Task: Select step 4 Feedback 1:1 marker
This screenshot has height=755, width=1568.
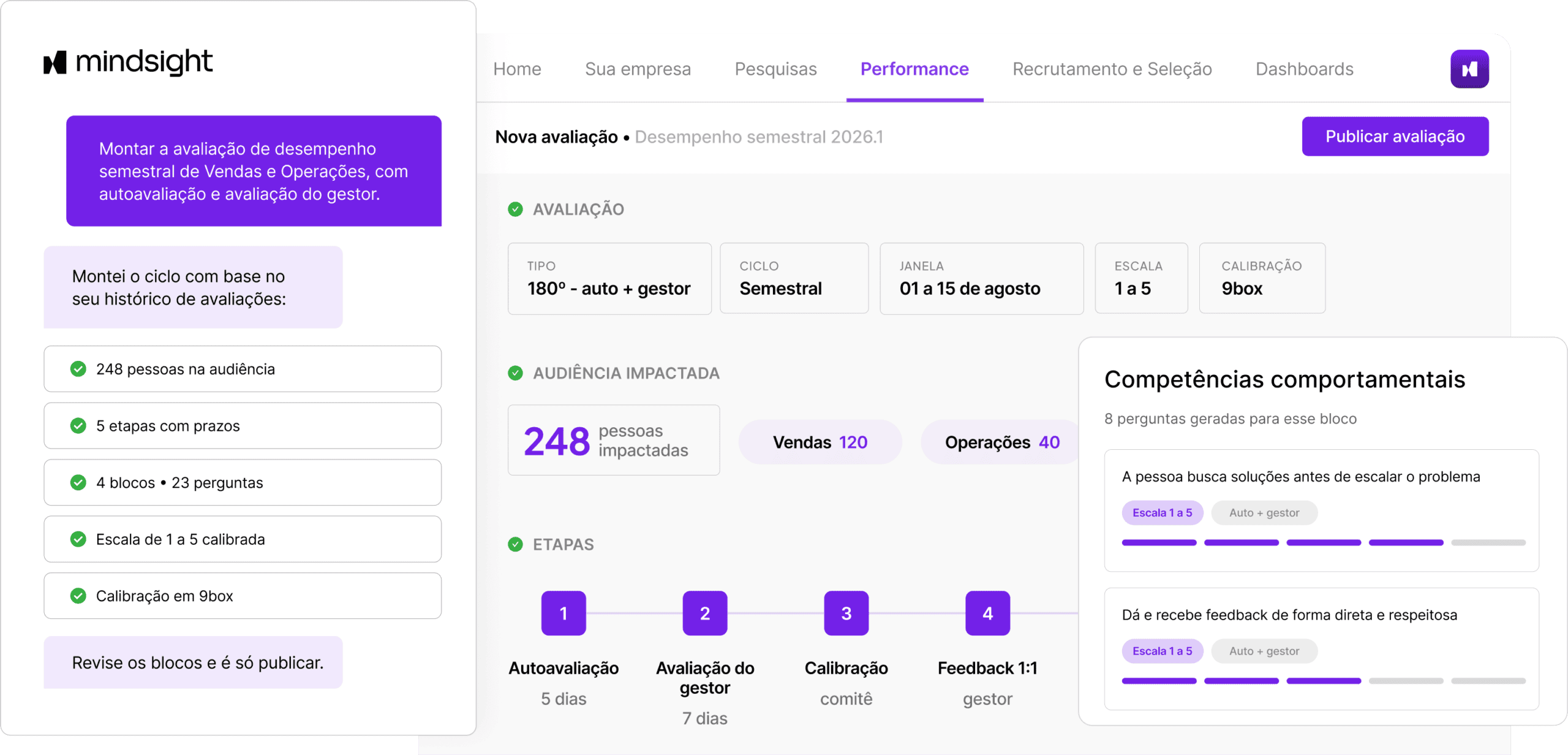Action: click(987, 613)
